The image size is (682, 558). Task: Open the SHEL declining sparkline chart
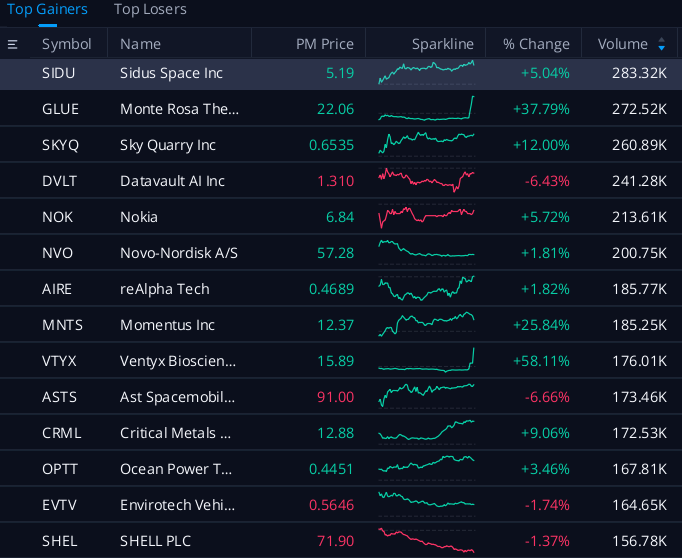click(426, 541)
